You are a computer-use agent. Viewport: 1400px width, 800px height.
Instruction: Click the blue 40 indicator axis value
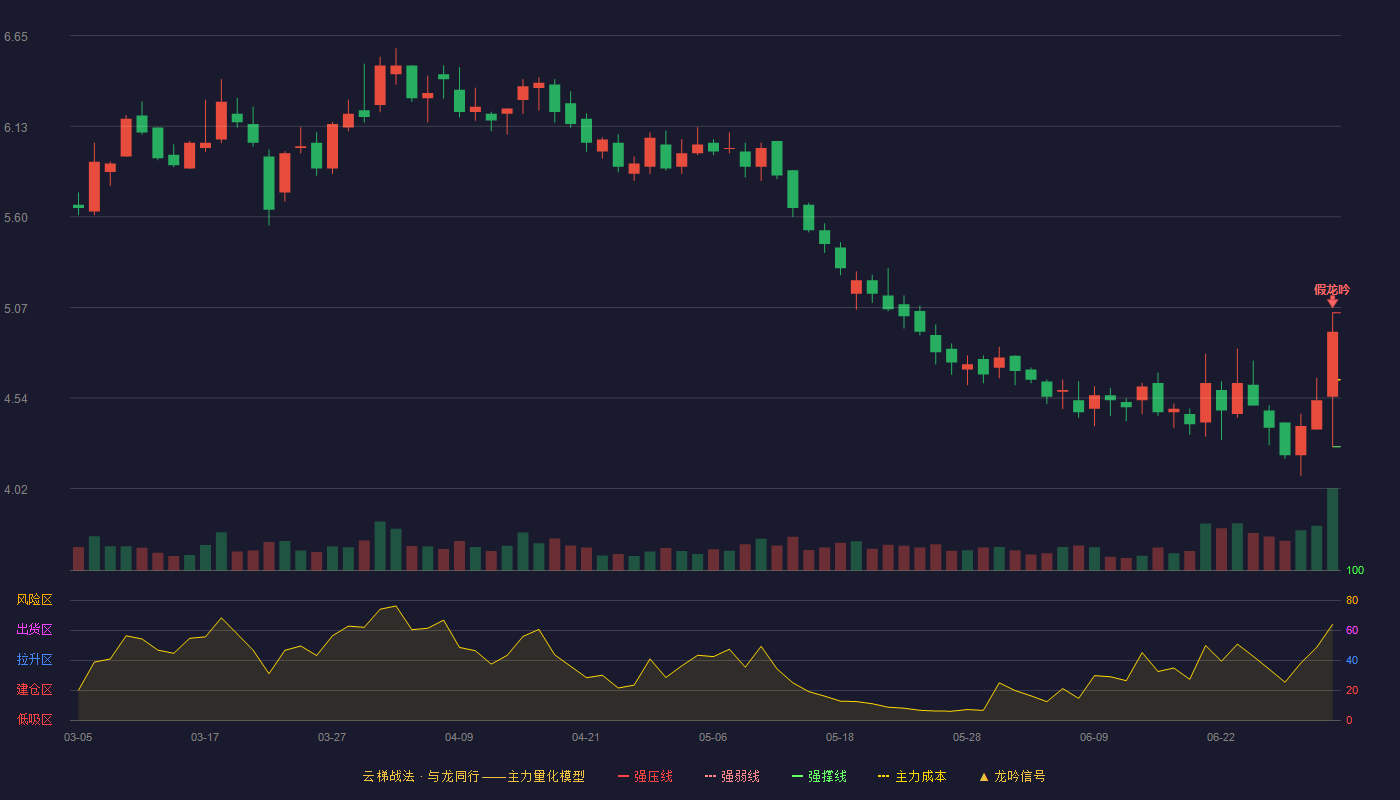[1352, 660]
